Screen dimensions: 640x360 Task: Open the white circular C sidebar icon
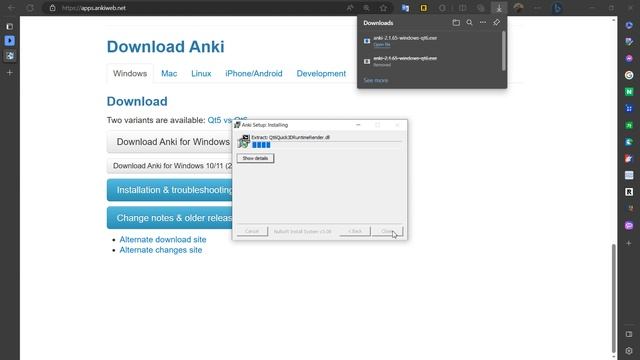pyautogui.click(x=629, y=75)
